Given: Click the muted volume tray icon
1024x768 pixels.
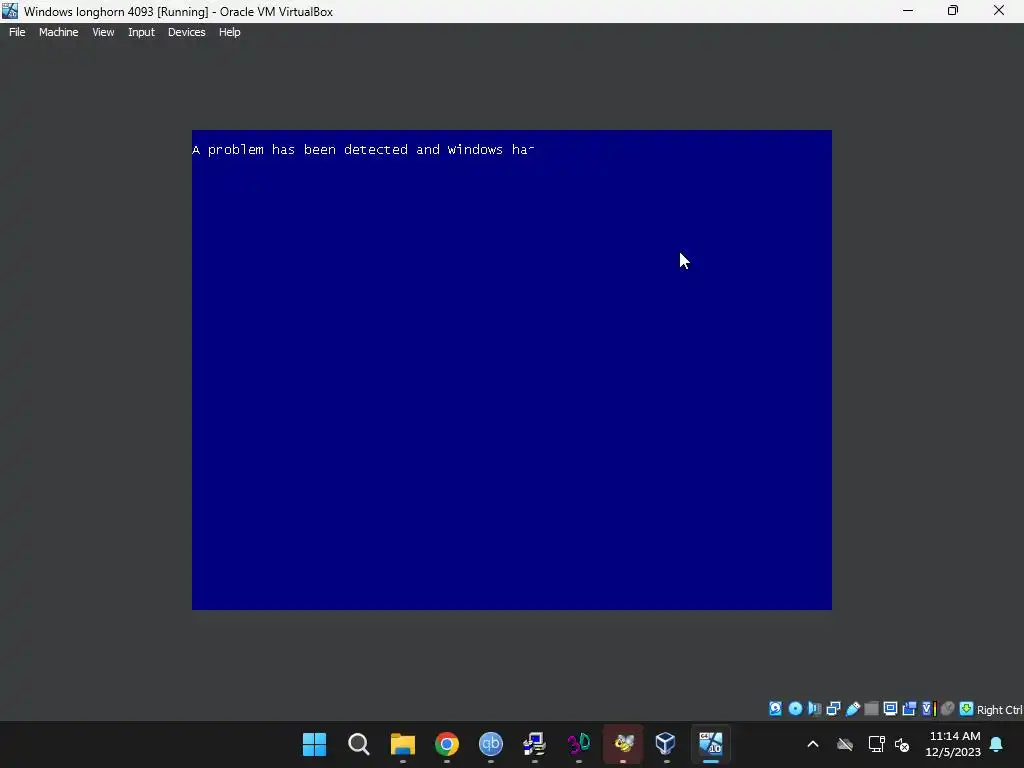Looking at the screenshot, I should pos(903,744).
